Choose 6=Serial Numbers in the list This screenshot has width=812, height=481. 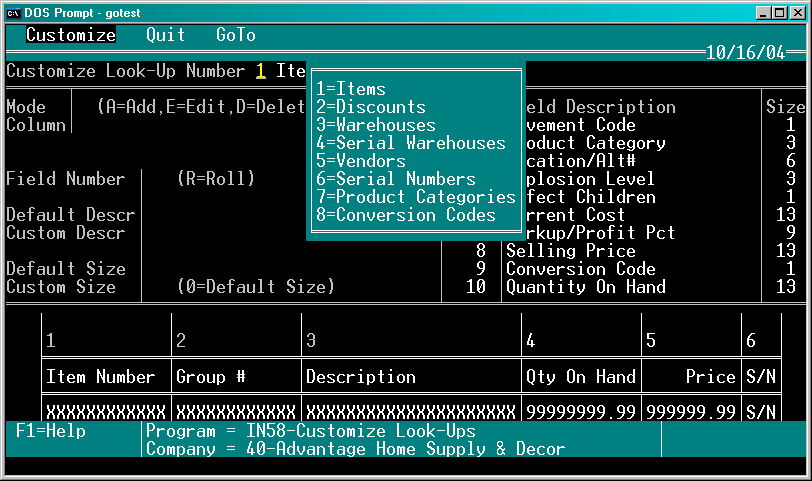click(x=396, y=179)
